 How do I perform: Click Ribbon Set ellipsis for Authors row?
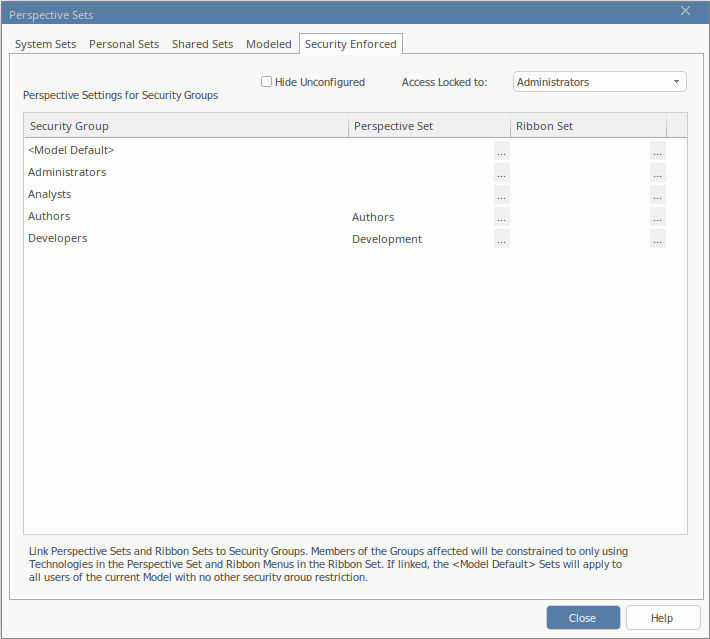pos(657,217)
